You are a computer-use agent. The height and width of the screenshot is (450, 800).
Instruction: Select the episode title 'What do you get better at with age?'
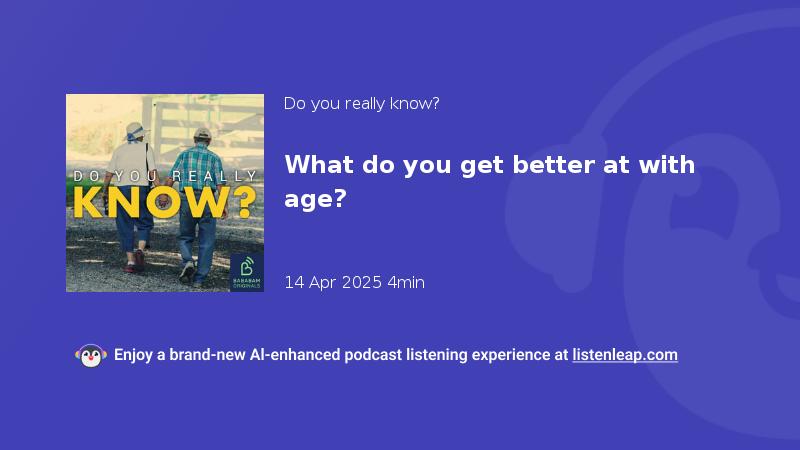coord(489,181)
